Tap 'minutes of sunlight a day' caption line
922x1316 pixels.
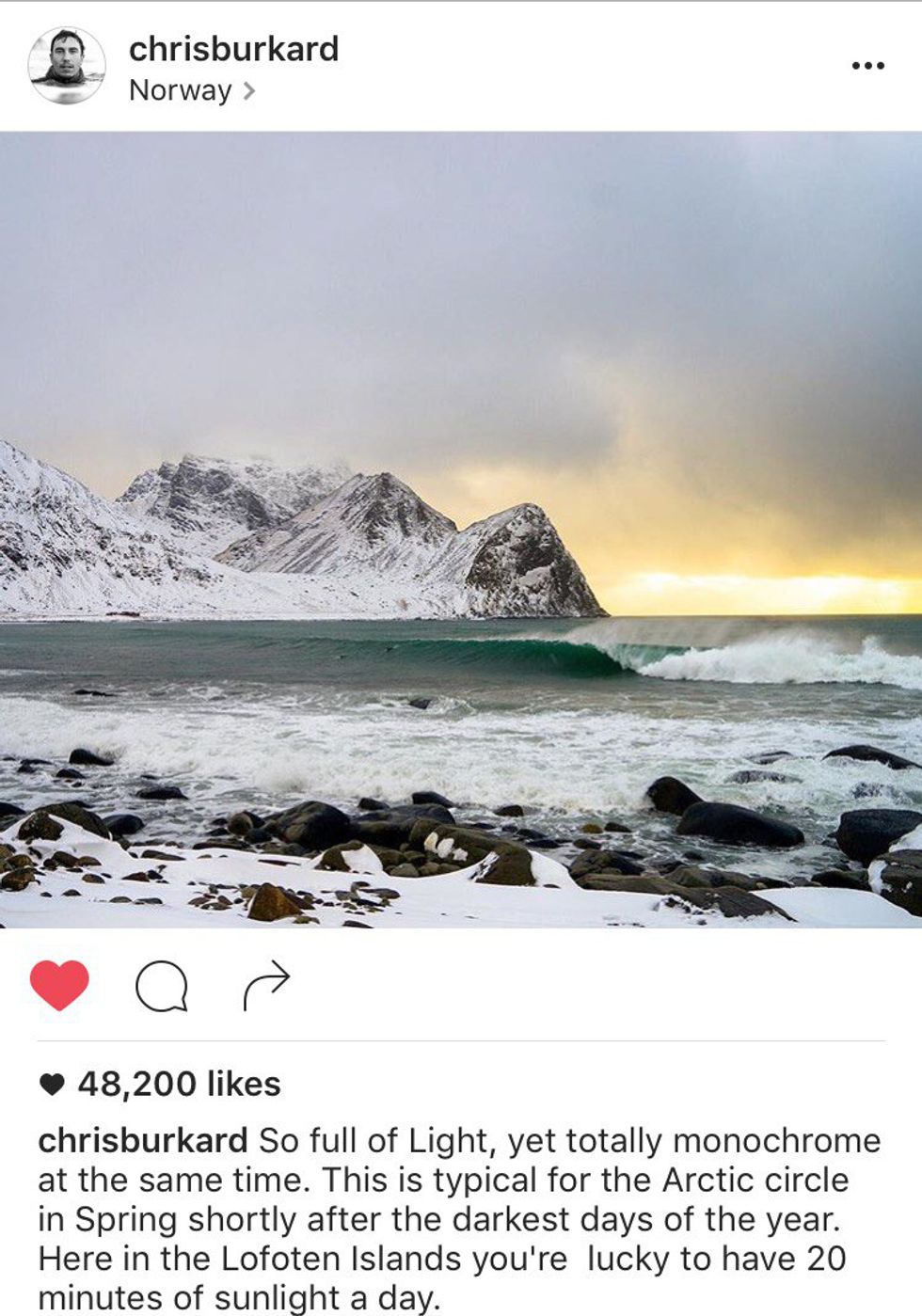click(239, 1298)
